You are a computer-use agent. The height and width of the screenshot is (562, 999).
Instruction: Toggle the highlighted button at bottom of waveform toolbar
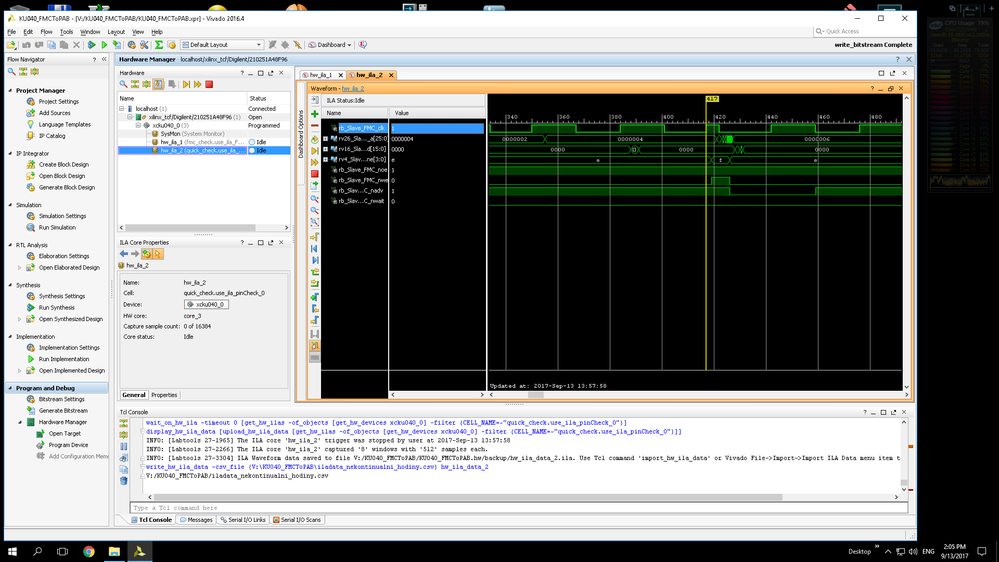point(315,346)
